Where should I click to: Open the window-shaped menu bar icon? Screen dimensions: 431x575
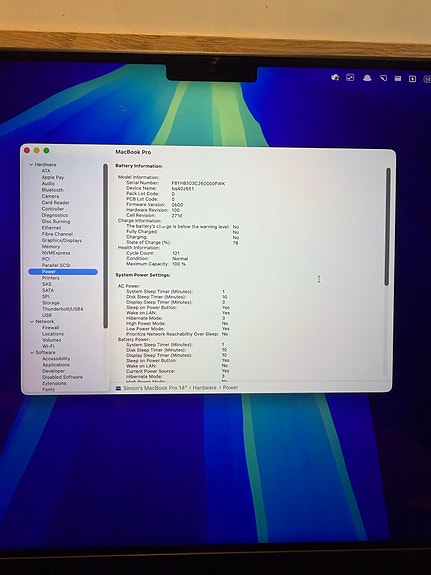coord(398,78)
